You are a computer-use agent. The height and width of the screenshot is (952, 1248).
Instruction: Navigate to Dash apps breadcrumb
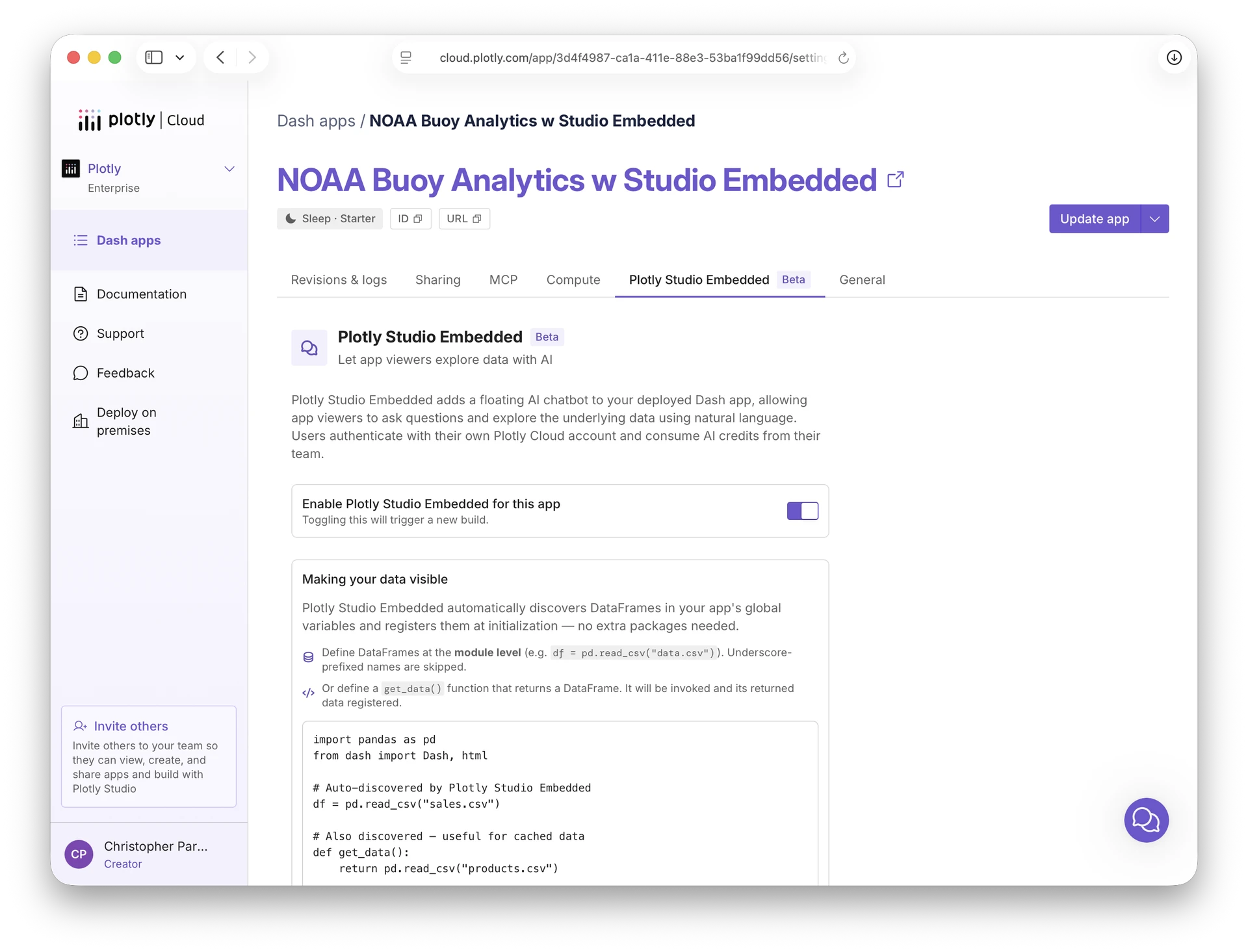point(316,121)
